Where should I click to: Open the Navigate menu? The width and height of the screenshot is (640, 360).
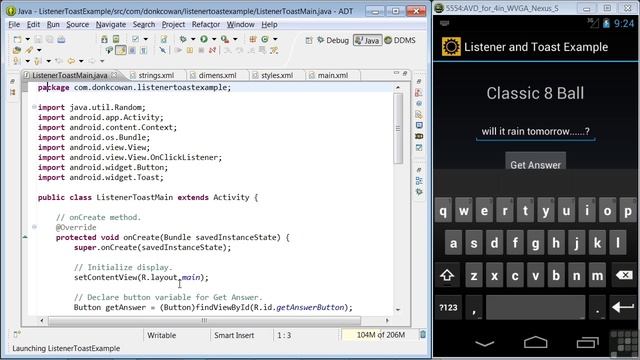point(111,24)
